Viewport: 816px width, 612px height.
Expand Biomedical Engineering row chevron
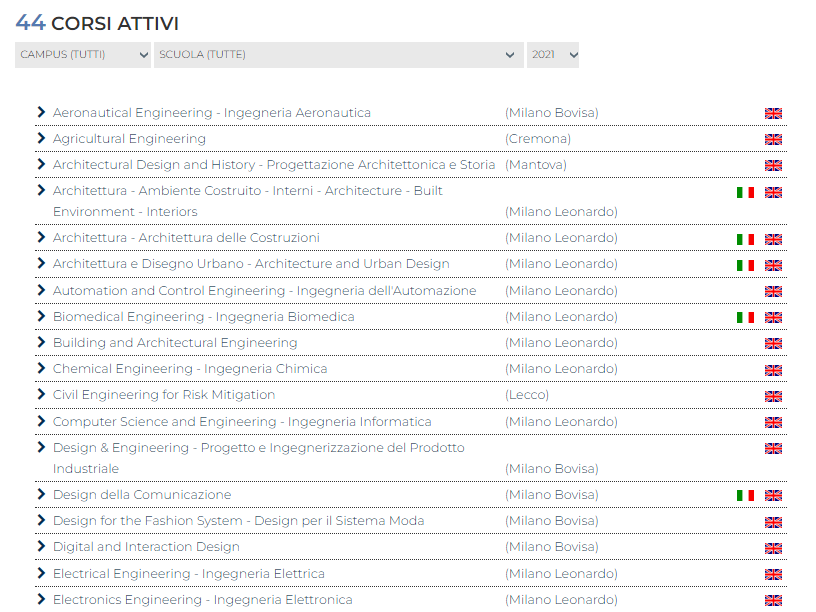(42, 316)
